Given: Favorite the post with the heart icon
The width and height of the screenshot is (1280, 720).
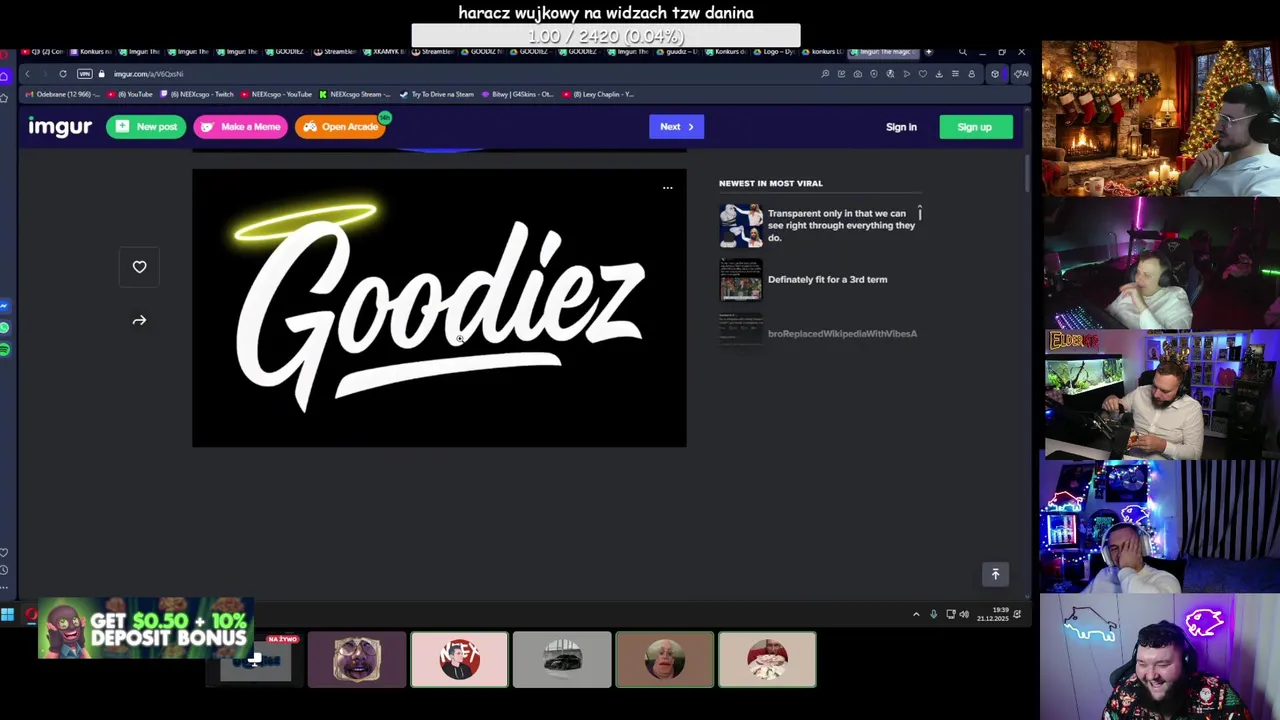Looking at the screenshot, I should pos(139,267).
